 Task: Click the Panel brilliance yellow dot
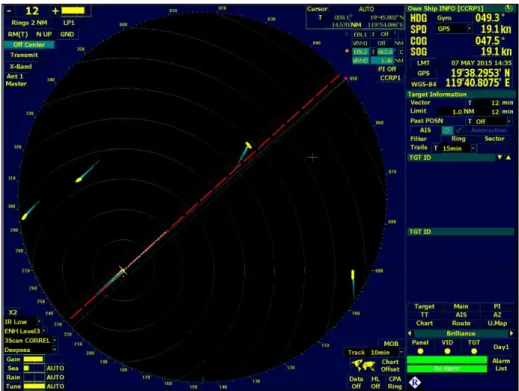420,351
